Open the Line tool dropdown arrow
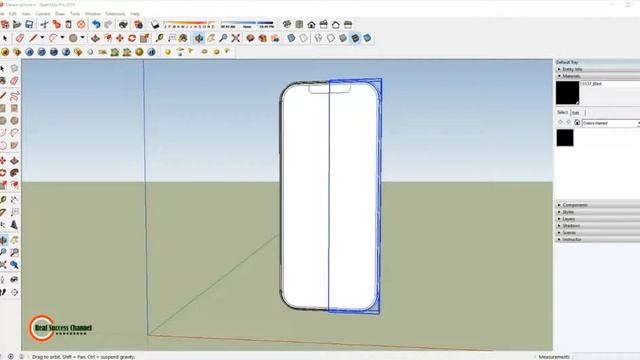This screenshot has width=640, height=360. coord(42,38)
